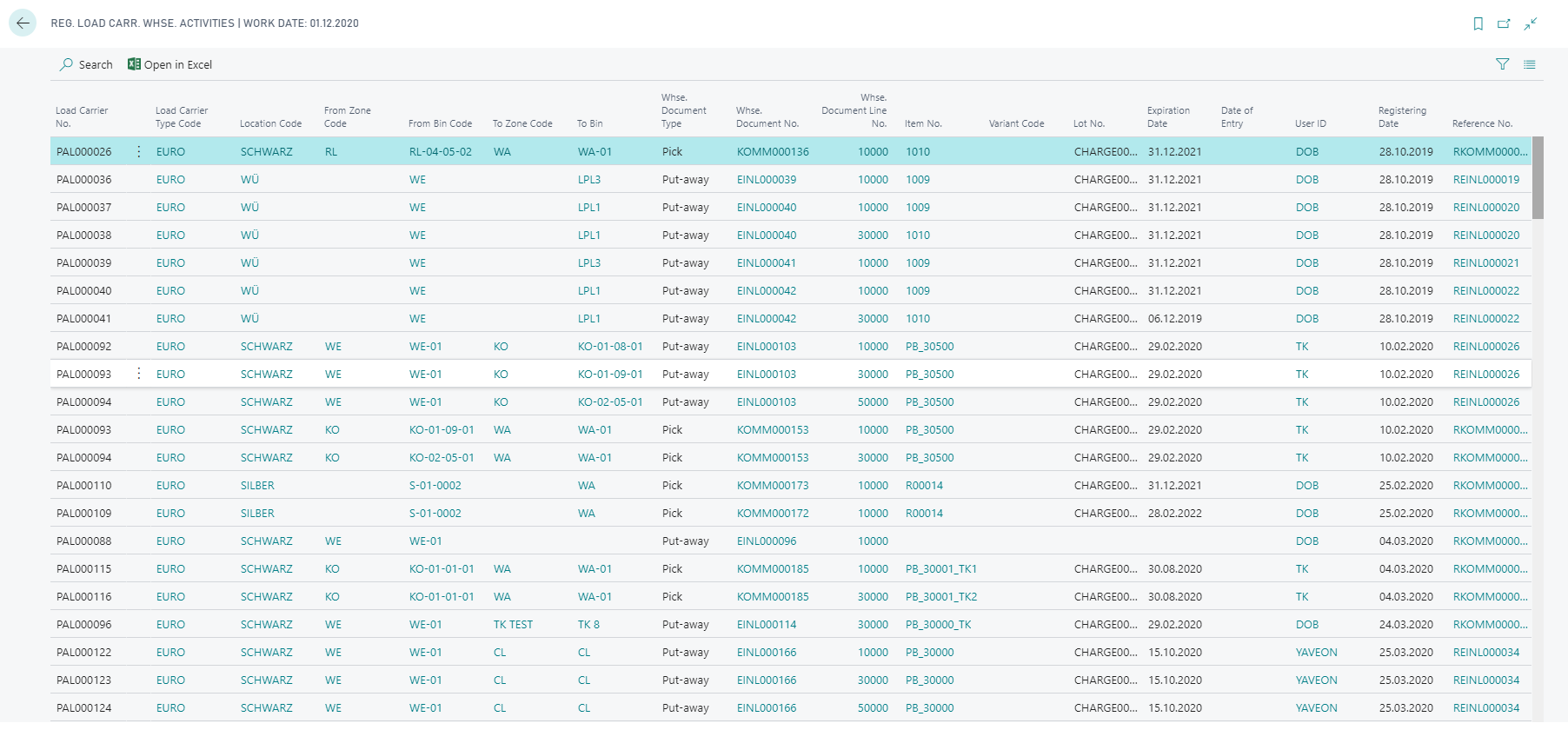
Task: Collapse the page with the shrink arrows icon
Action: (1531, 23)
